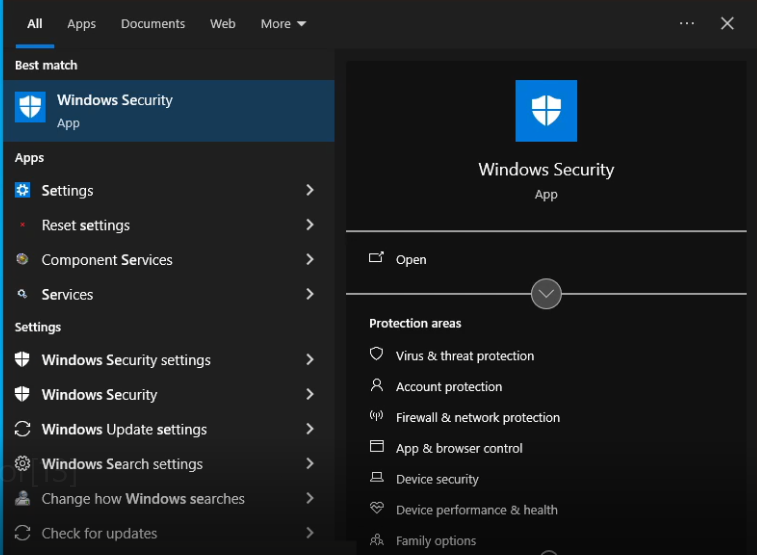Expand the Windows Update settings chevron
Screen dimensions: 757x555
pyautogui.click(x=310, y=429)
